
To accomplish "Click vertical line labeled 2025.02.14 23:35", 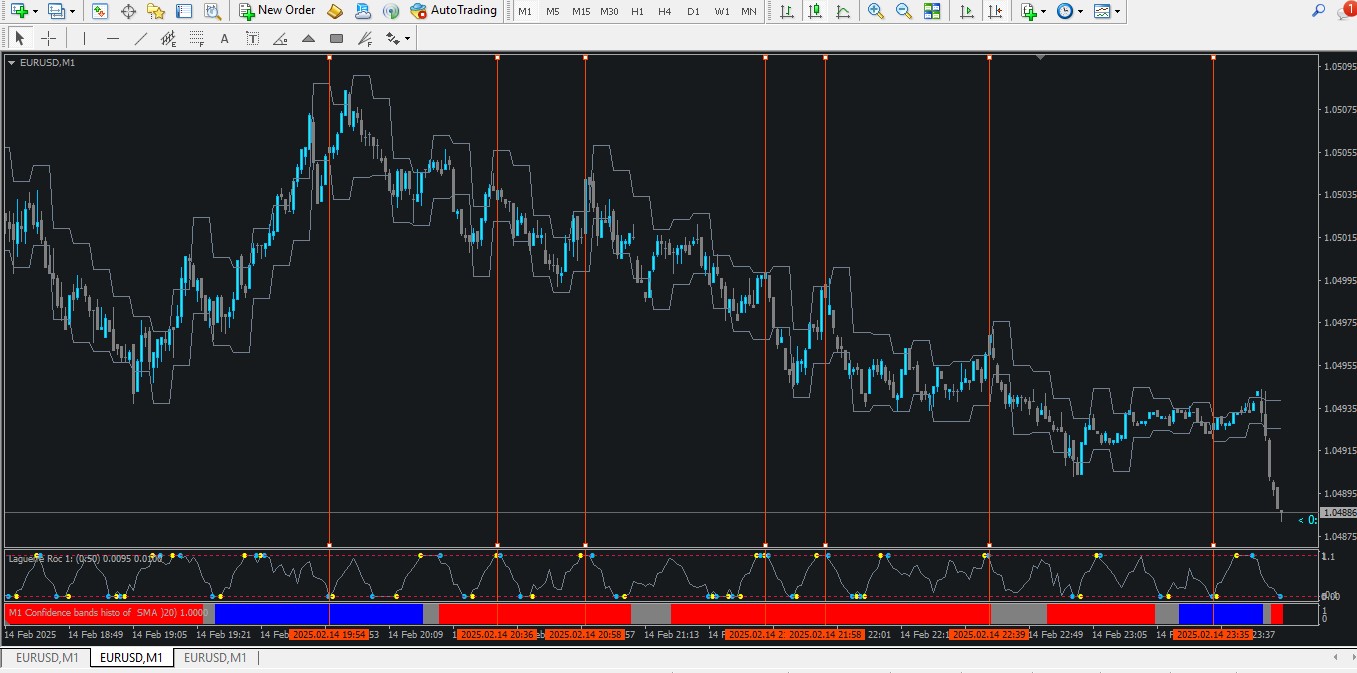I will pos(1213,300).
